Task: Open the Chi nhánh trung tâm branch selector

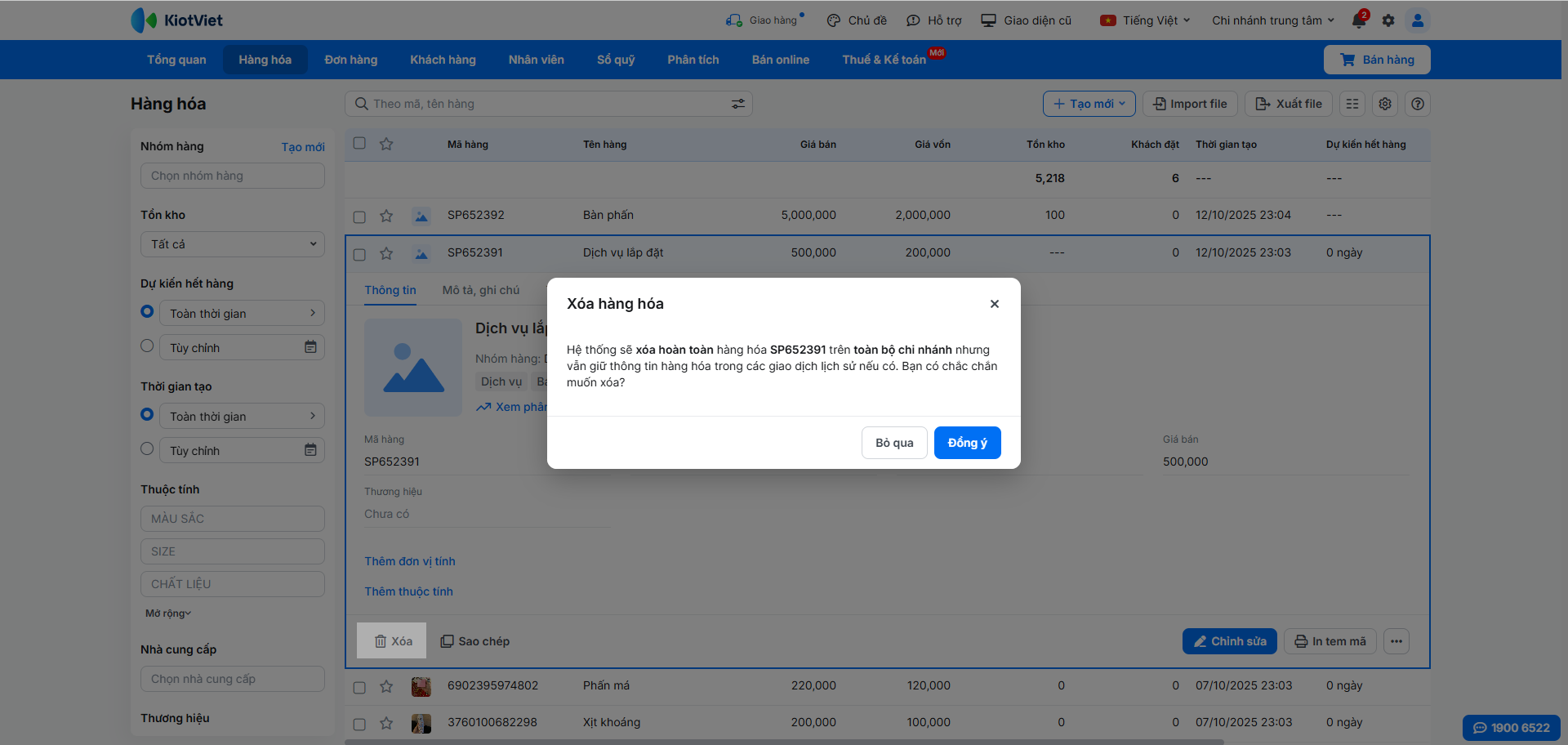Action: pyautogui.click(x=1272, y=20)
